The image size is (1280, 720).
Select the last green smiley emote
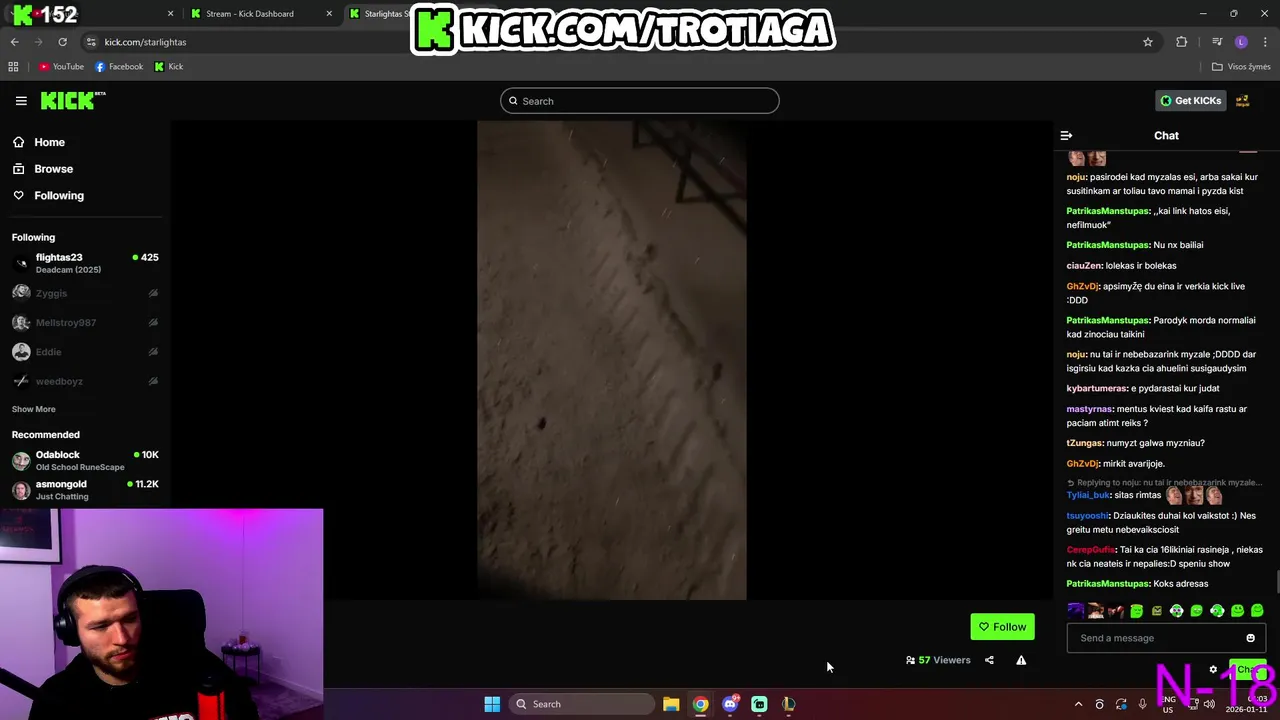(1257, 610)
